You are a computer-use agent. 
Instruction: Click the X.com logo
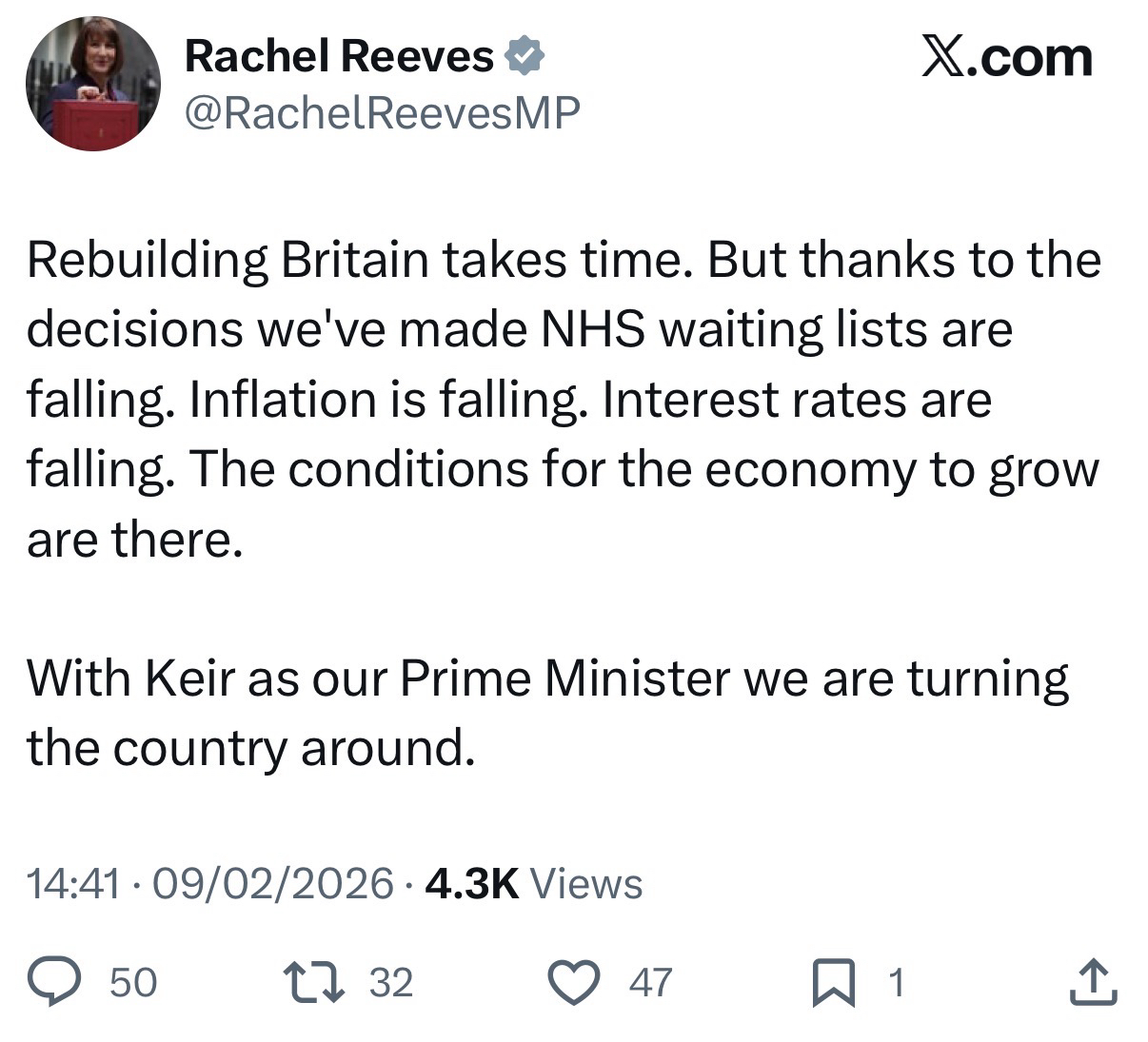[x=1007, y=57]
